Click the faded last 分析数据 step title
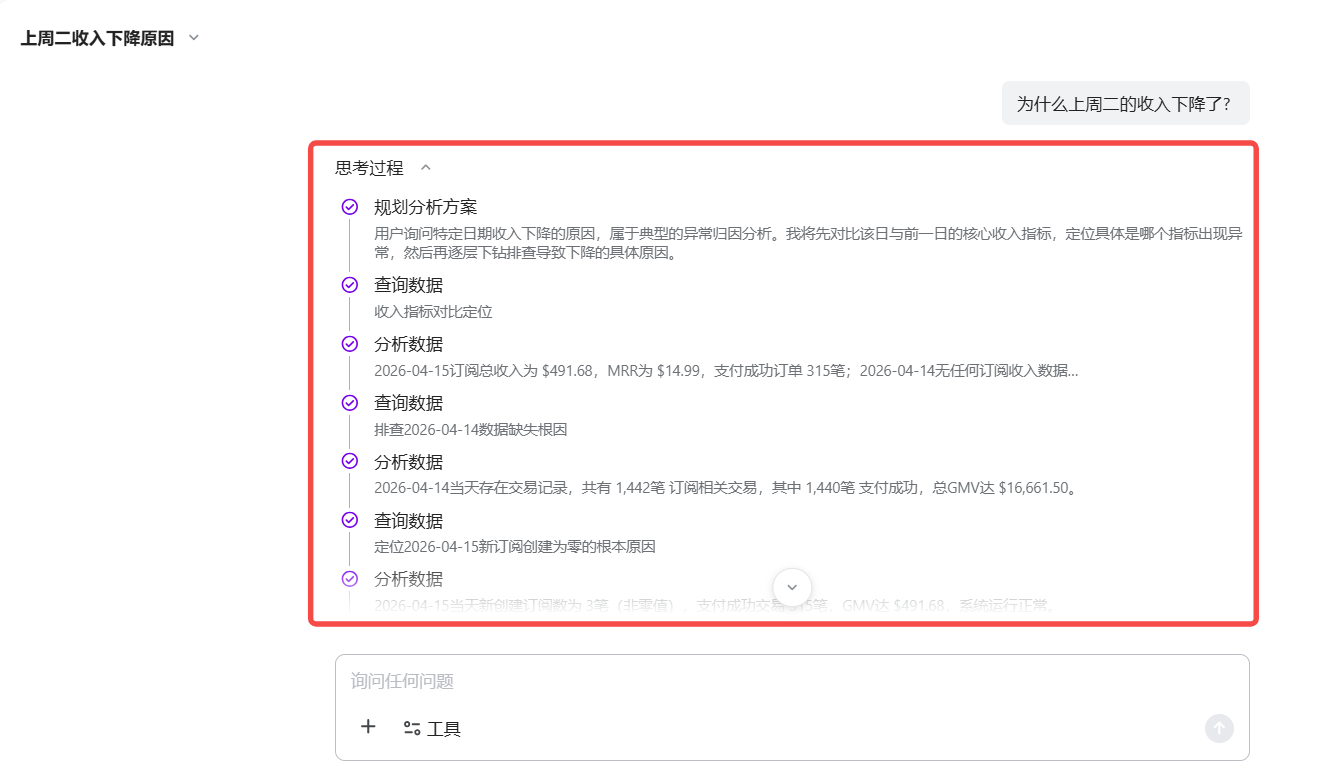The width and height of the screenshot is (1342, 772). (408, 579)
